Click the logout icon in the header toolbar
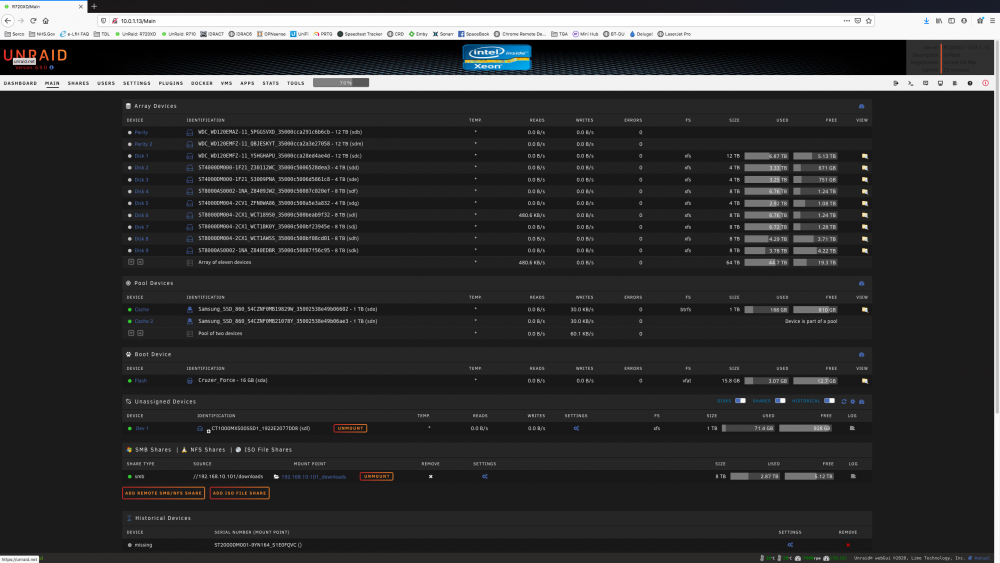The height and width of the screenshot is (563, 1000). tap(895, 83)
